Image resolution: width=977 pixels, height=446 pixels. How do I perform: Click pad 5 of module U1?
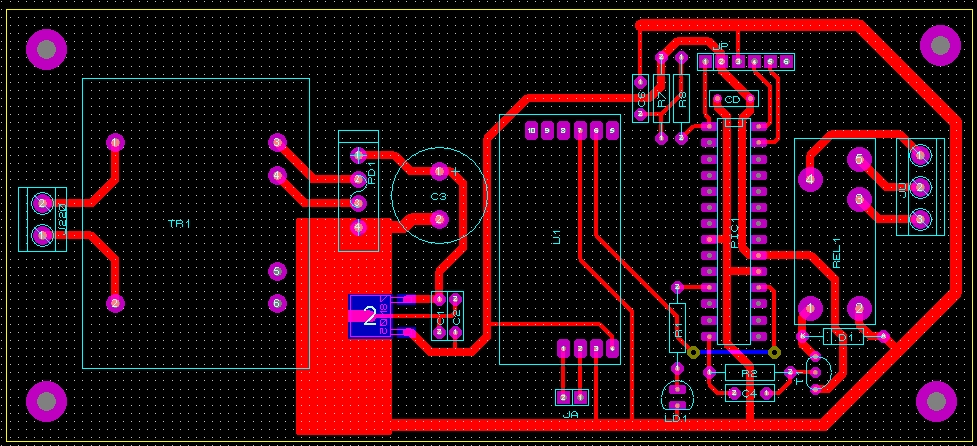pos(612,131)
